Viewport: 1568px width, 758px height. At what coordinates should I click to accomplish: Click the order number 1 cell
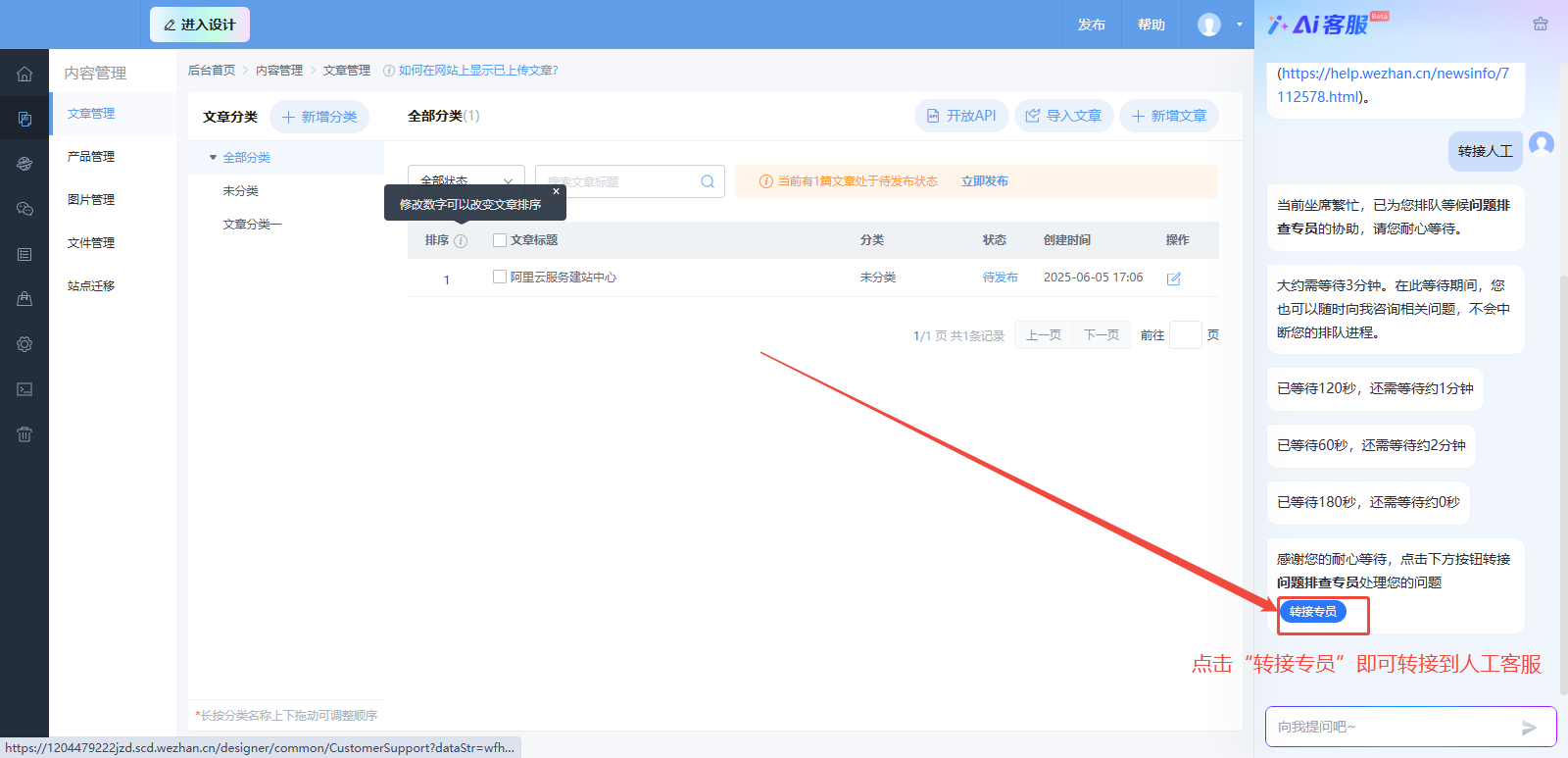point(447,279)
